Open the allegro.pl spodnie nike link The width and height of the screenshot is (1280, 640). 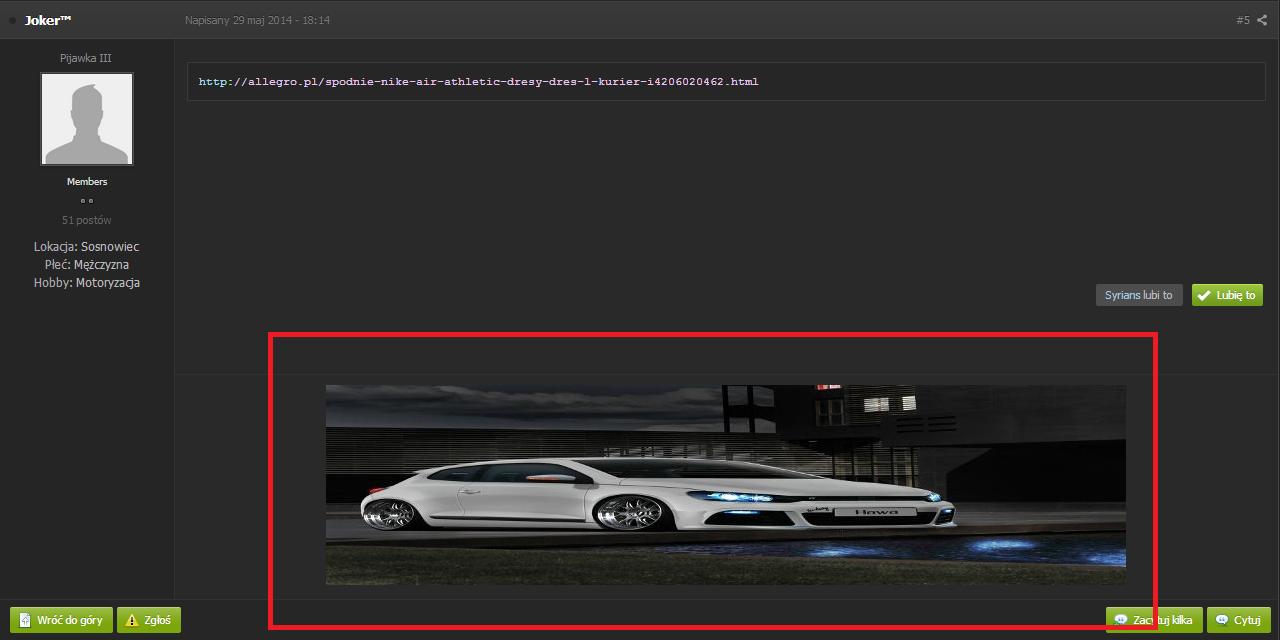click(x=478, y=82)
